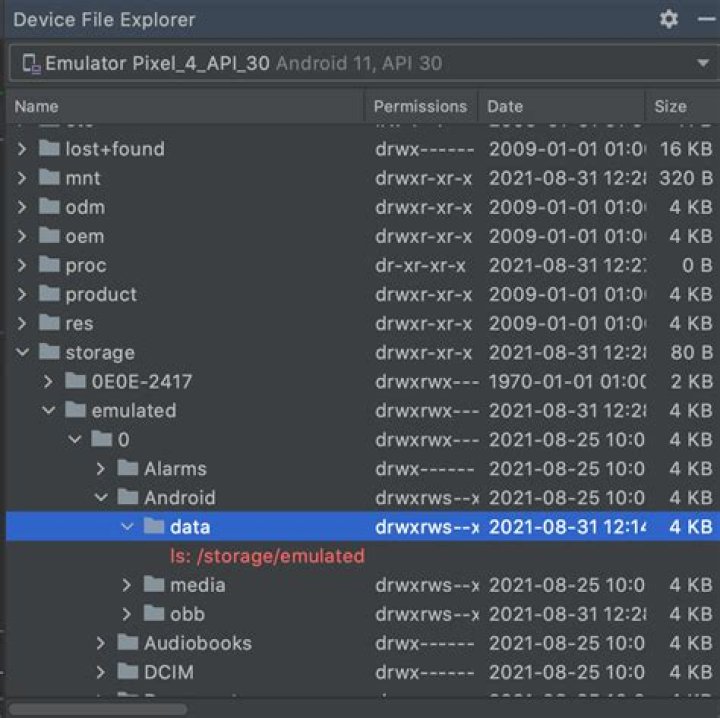The height and width of the screenshot is (718, 720).
Task: Click the lost+found folder icon
Action: point(50,149)
